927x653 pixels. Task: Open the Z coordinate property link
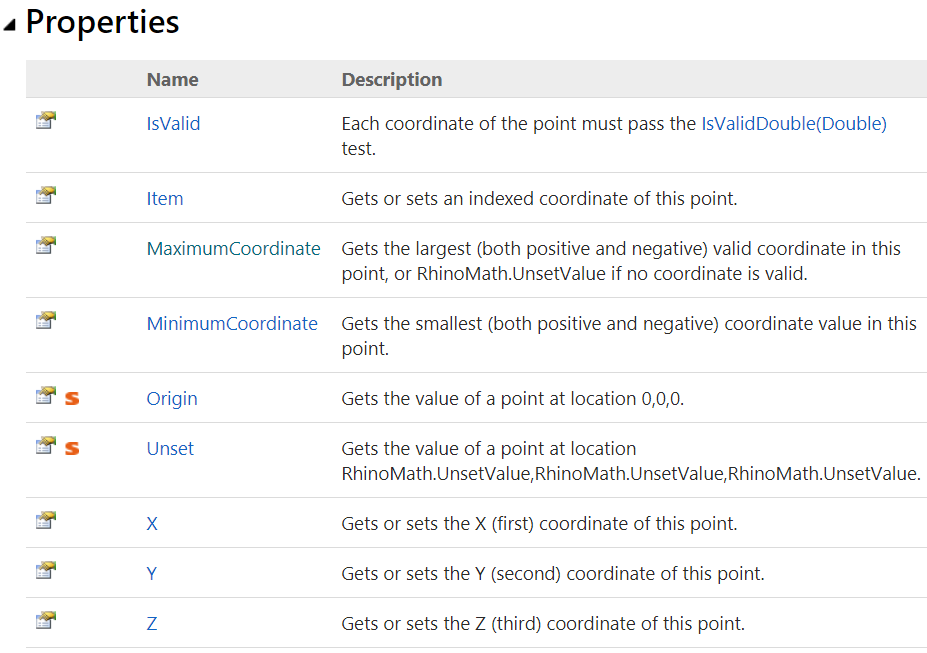tap(152, 624)
